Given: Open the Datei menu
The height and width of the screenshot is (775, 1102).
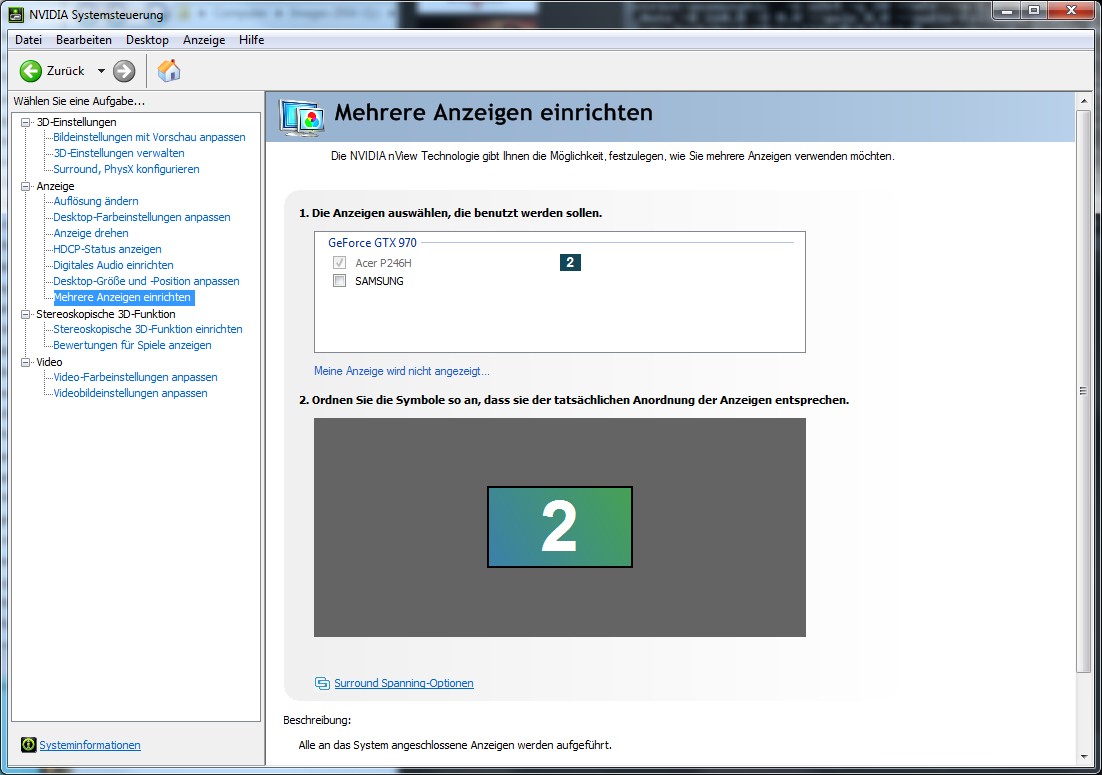Looking at the screenshot, I should [28, 40].
